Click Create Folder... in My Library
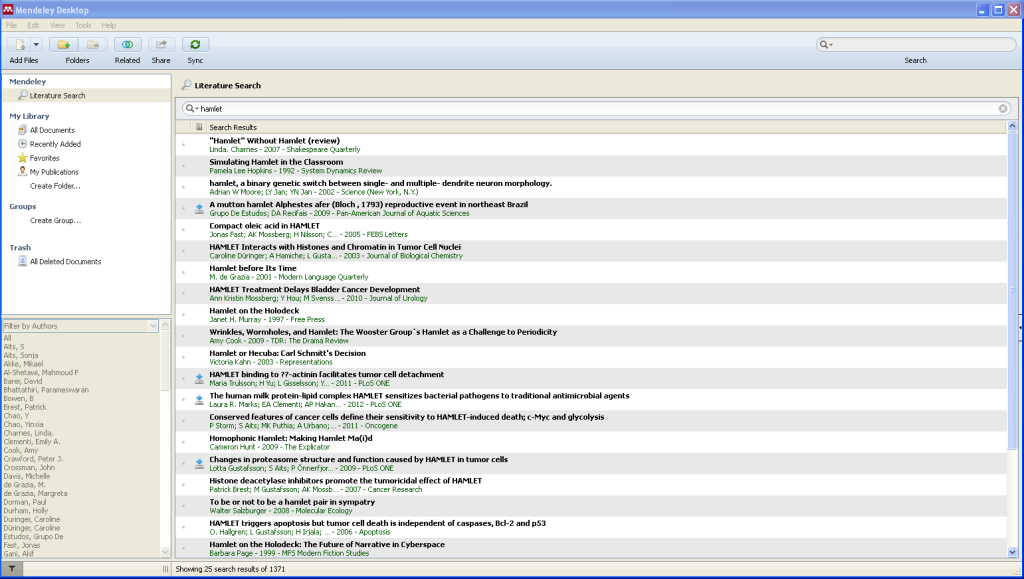 coord(55,186)
